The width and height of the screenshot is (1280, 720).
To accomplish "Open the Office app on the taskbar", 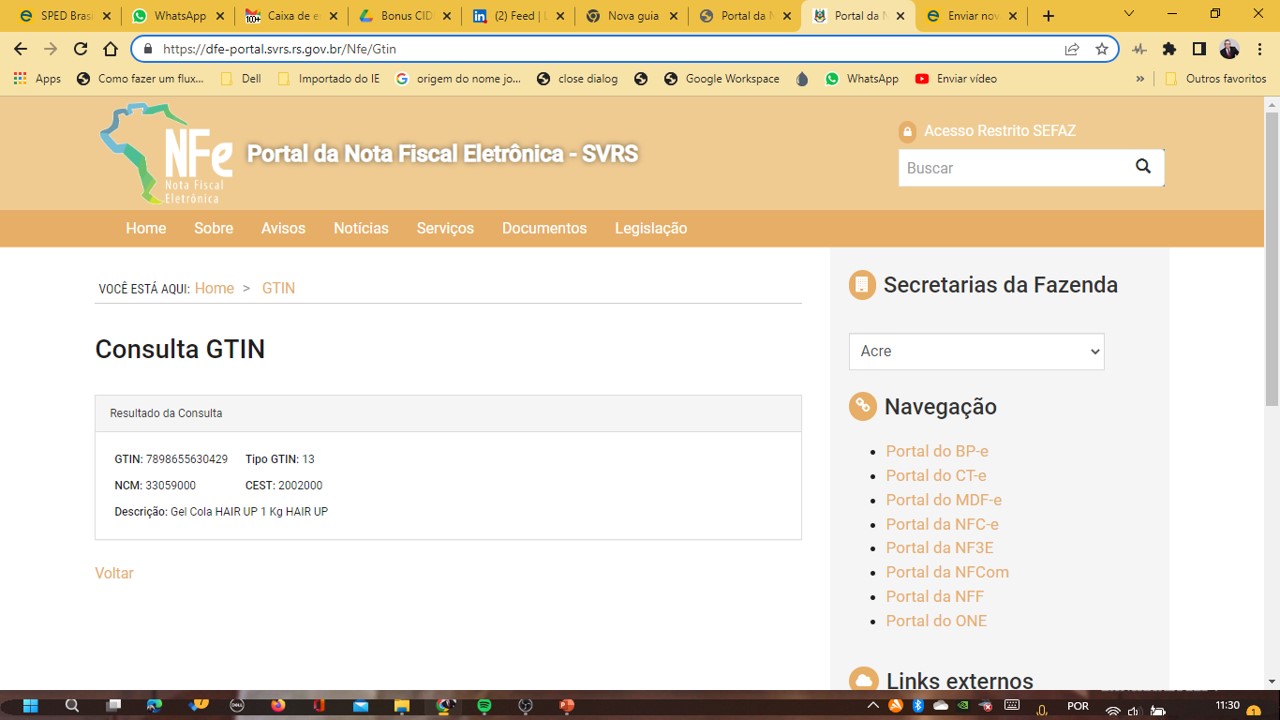I will pyautogui.click(x=319, y=705).
